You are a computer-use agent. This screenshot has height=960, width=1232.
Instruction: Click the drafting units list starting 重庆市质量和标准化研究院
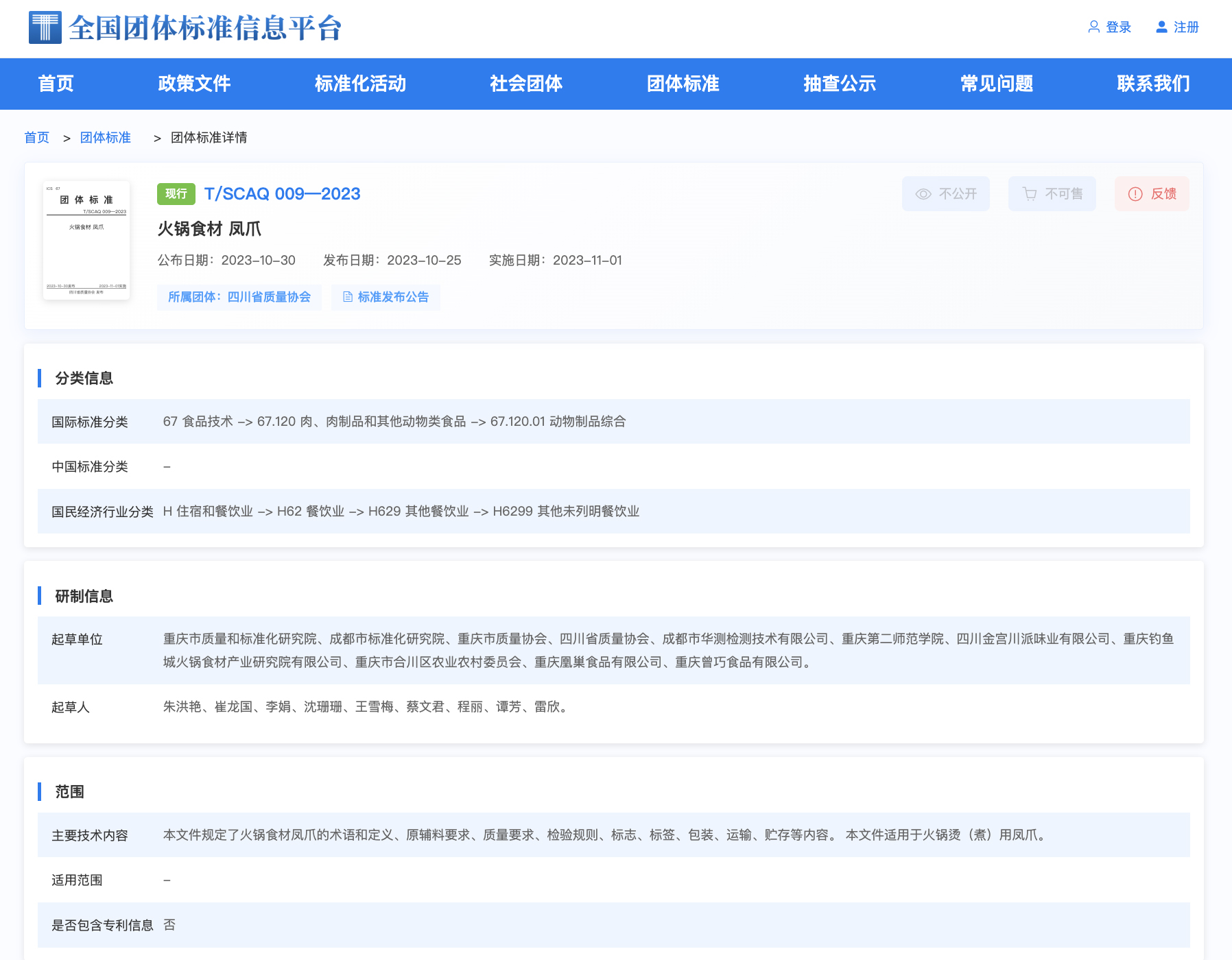pos(669,650)
